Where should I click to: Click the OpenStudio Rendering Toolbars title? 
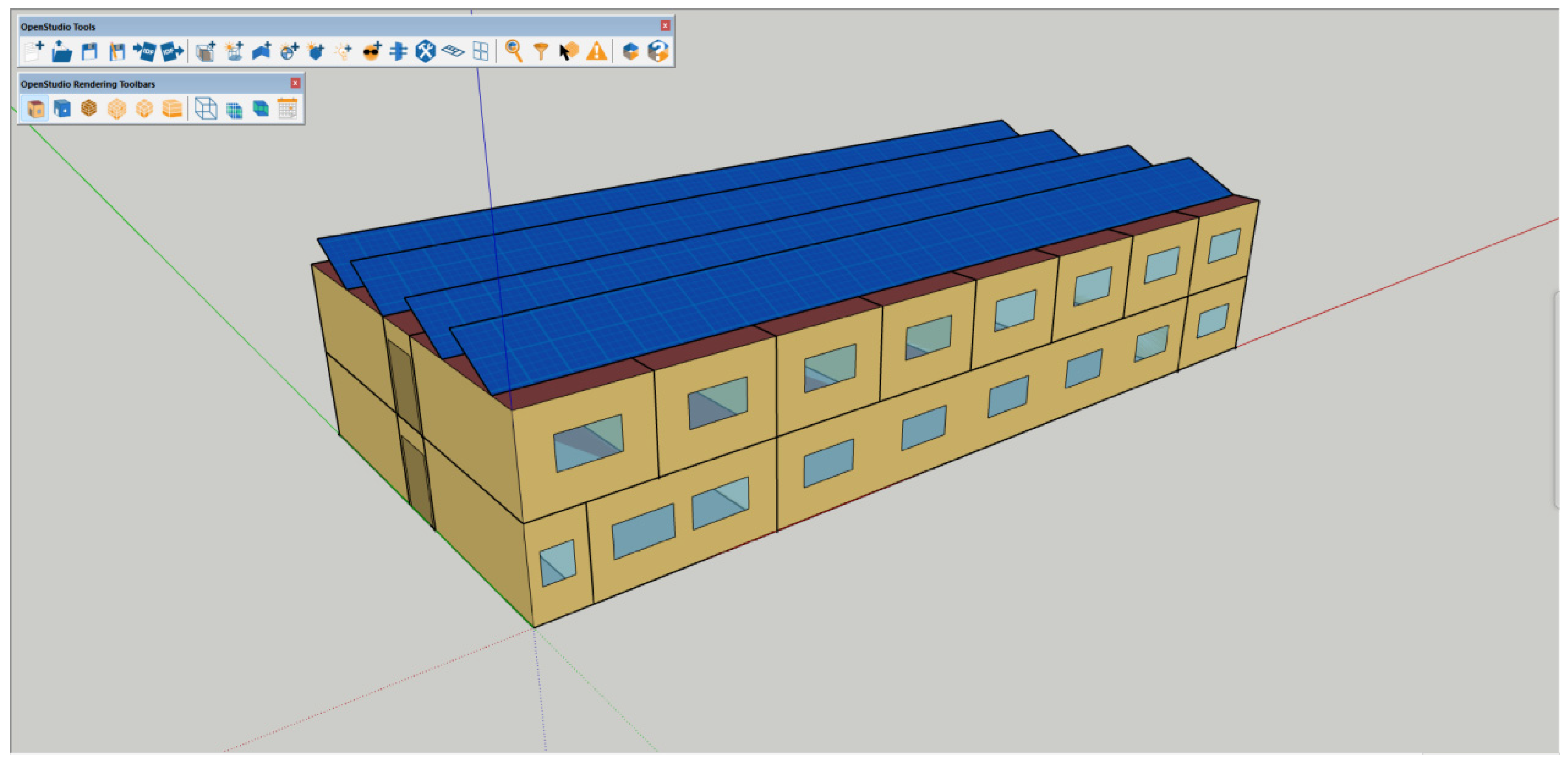point(88,84)
